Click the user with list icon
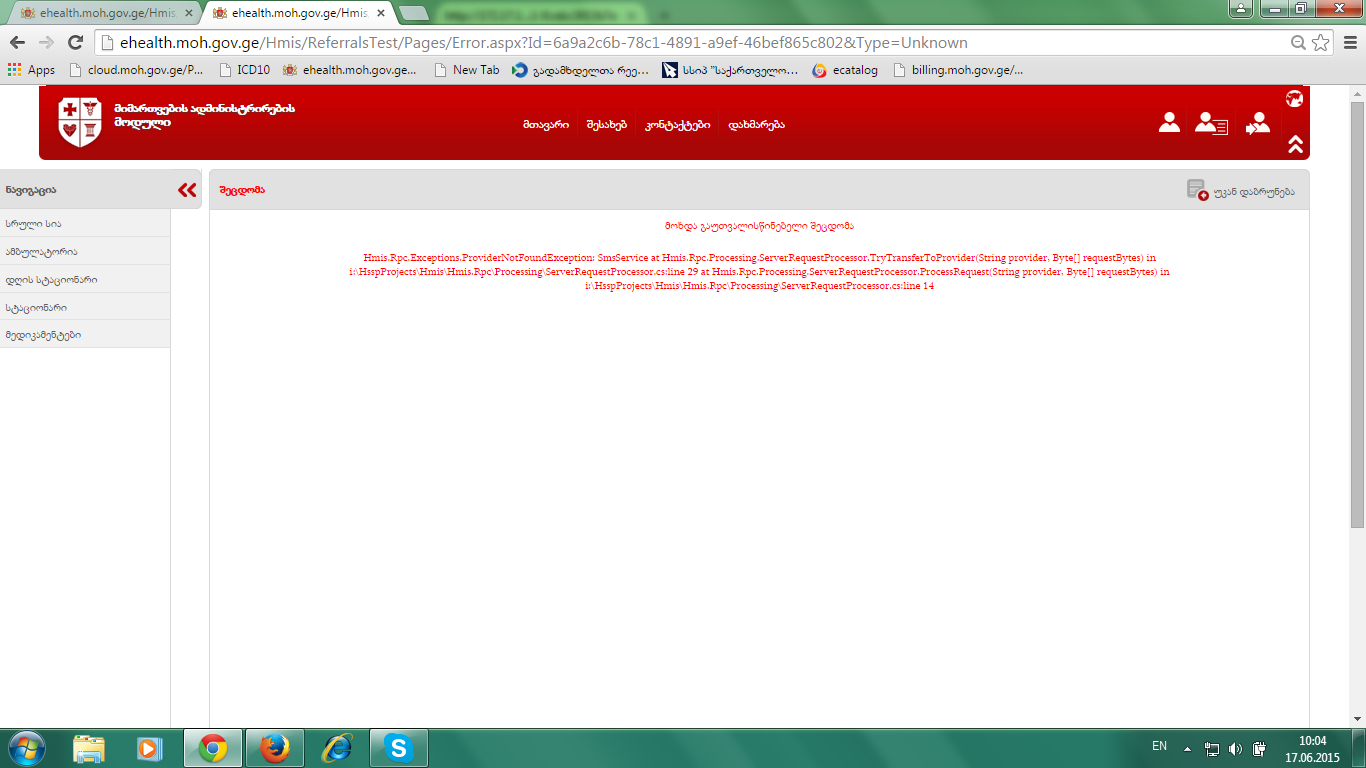Image resolution: width=1366 pixels, height=768 pixels. 1211,123
